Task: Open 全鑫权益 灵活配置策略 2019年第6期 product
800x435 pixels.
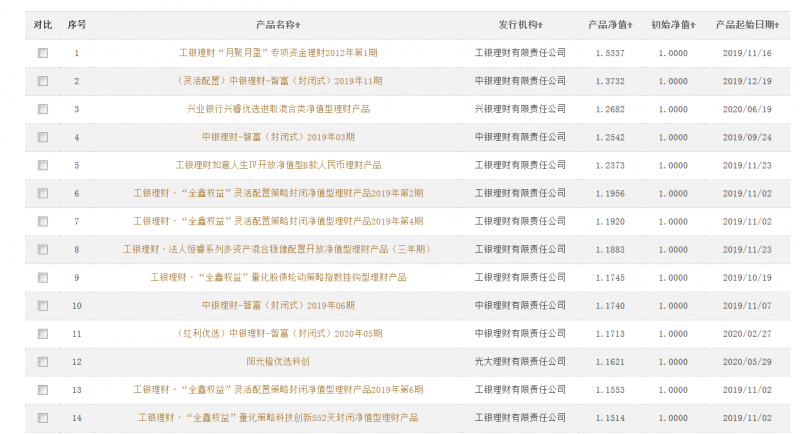Action: click(278, 390)
